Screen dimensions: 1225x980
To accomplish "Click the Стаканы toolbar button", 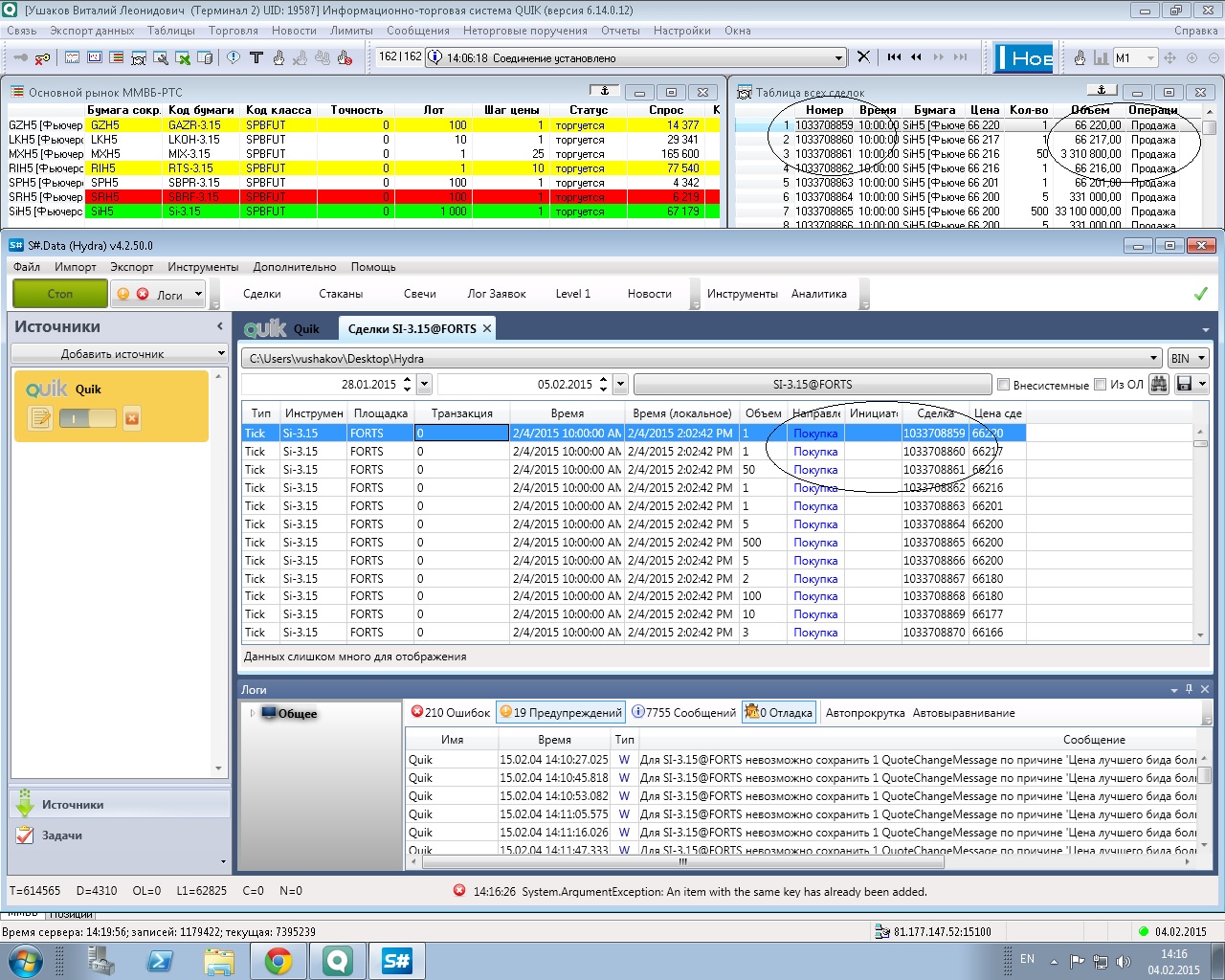I will point(341,294).
